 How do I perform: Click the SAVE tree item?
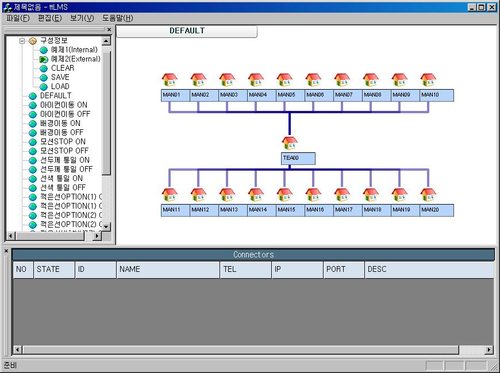point(60,77)
